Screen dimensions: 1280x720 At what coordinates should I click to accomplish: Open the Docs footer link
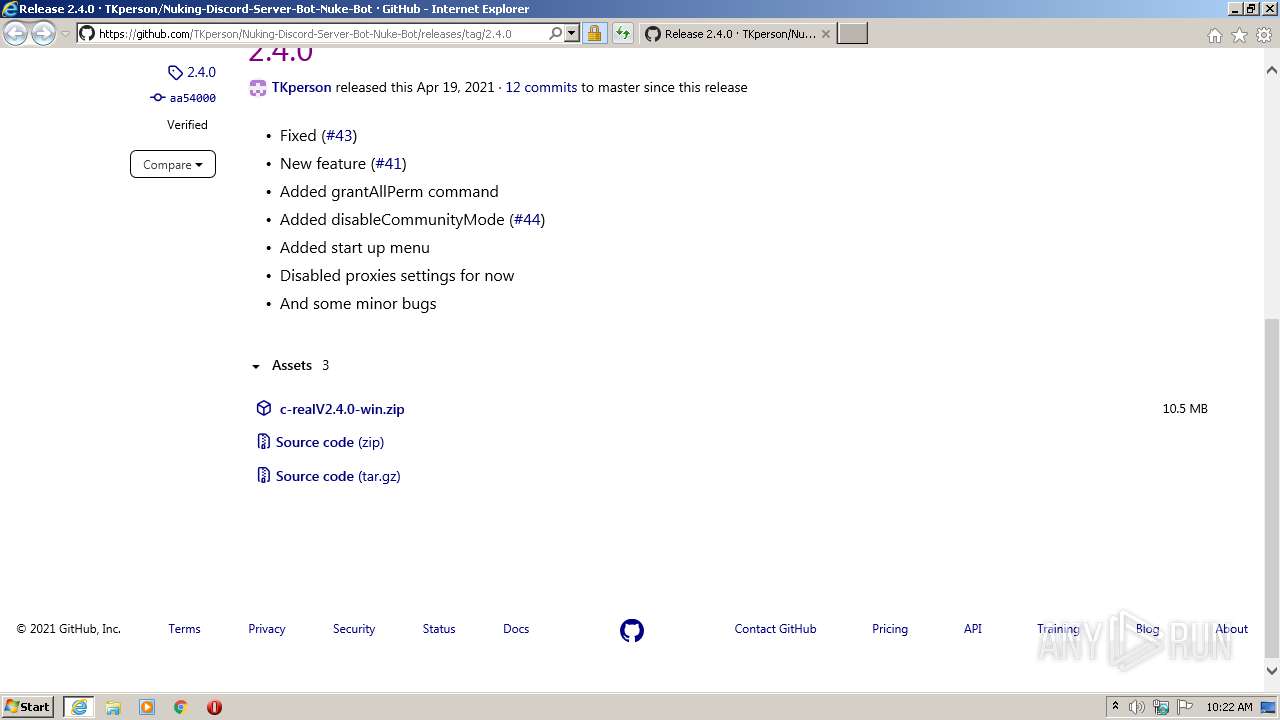click(516, 629)
